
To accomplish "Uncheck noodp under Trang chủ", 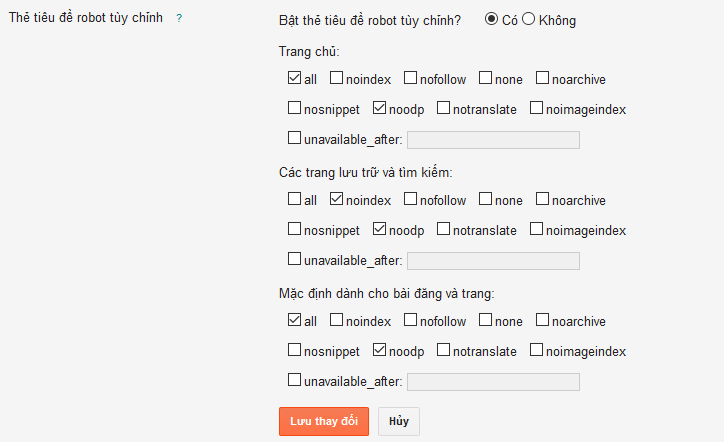I will [379, 108].
